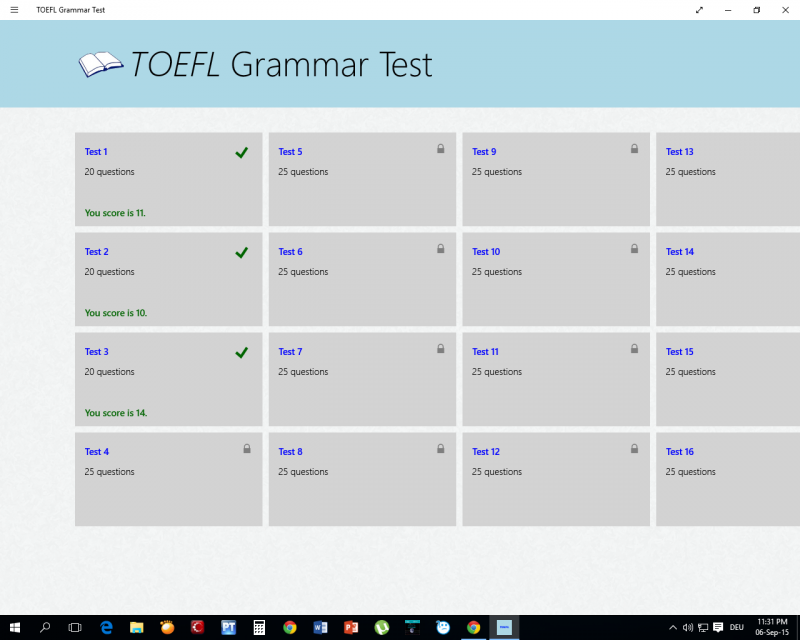Choose Test 6
The height and width of the screenshot is (640, 800).
click(x=362, y=279)
